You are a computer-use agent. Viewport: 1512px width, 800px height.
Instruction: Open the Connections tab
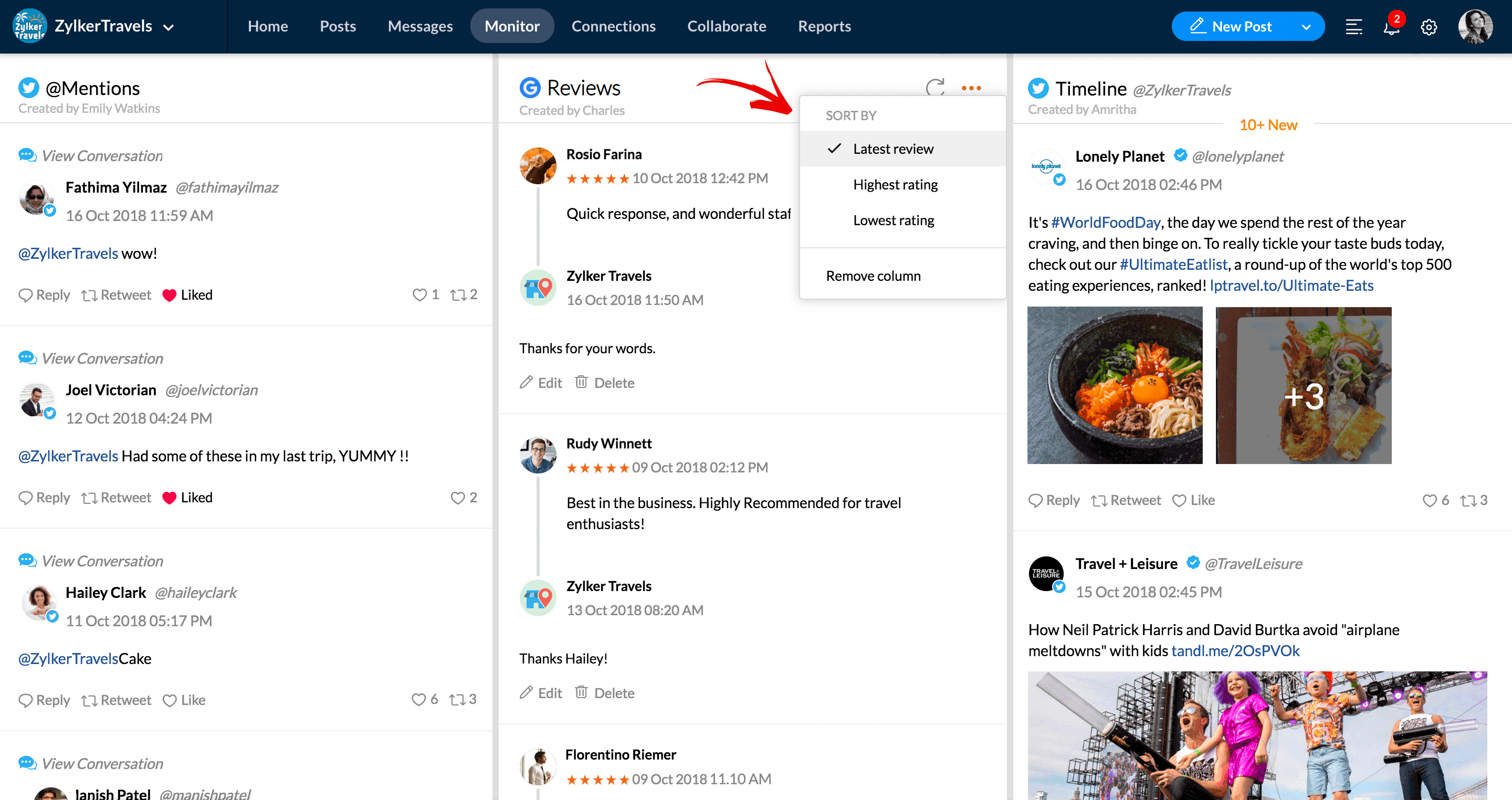[613, 26]
